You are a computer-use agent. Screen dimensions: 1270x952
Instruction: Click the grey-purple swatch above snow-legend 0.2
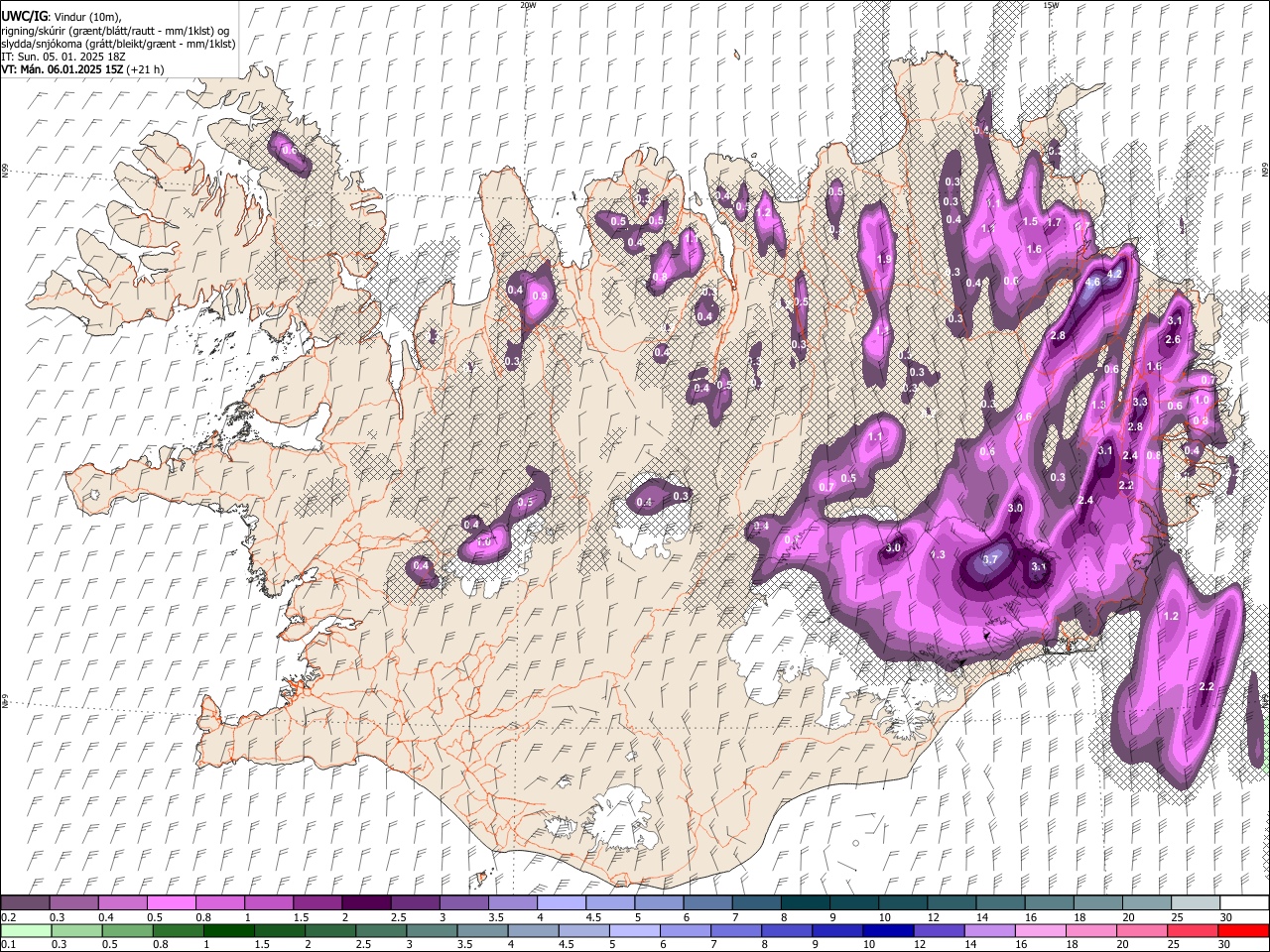tap(25, 902)
